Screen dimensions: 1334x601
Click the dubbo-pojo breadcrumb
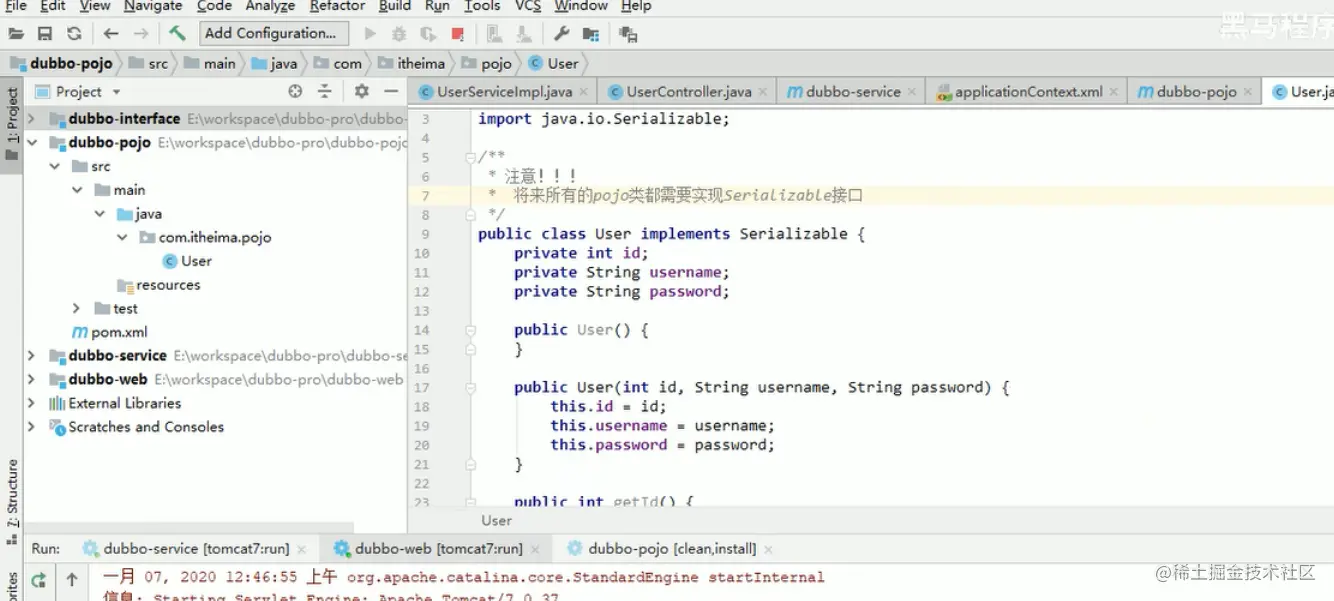tap(61, 63)
